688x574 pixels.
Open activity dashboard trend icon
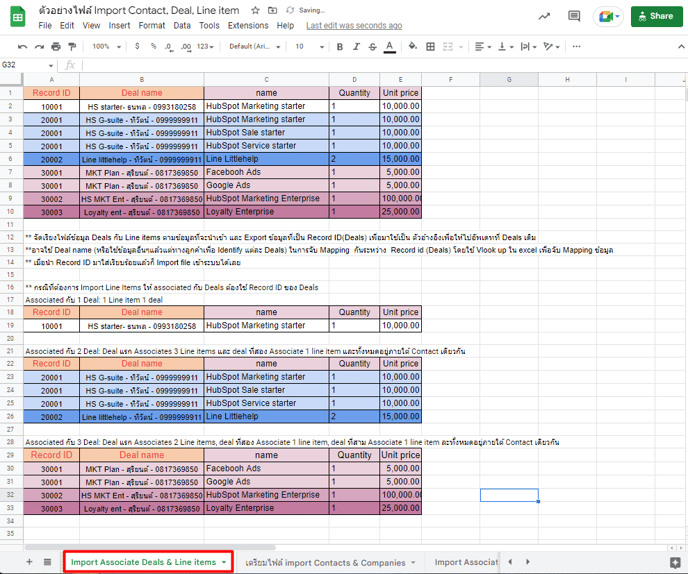click(544, 16)
